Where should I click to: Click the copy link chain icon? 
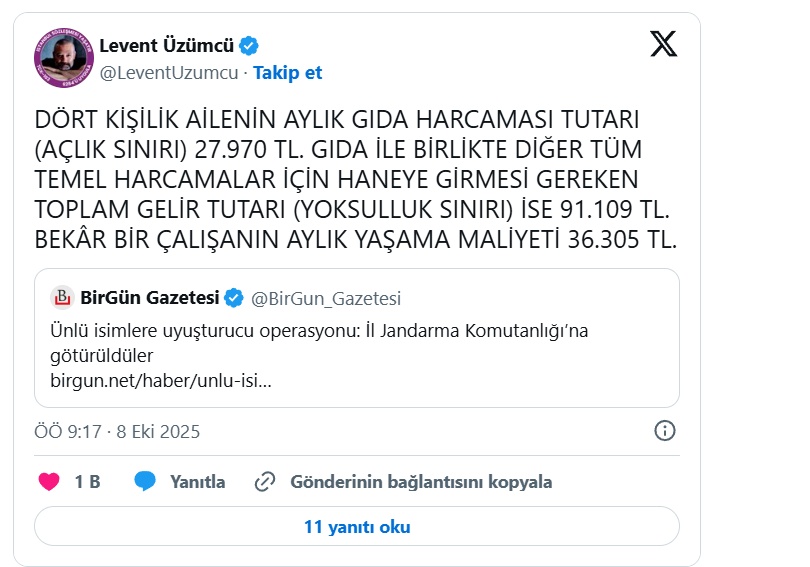pyautogui.click(x=265, y=482)
